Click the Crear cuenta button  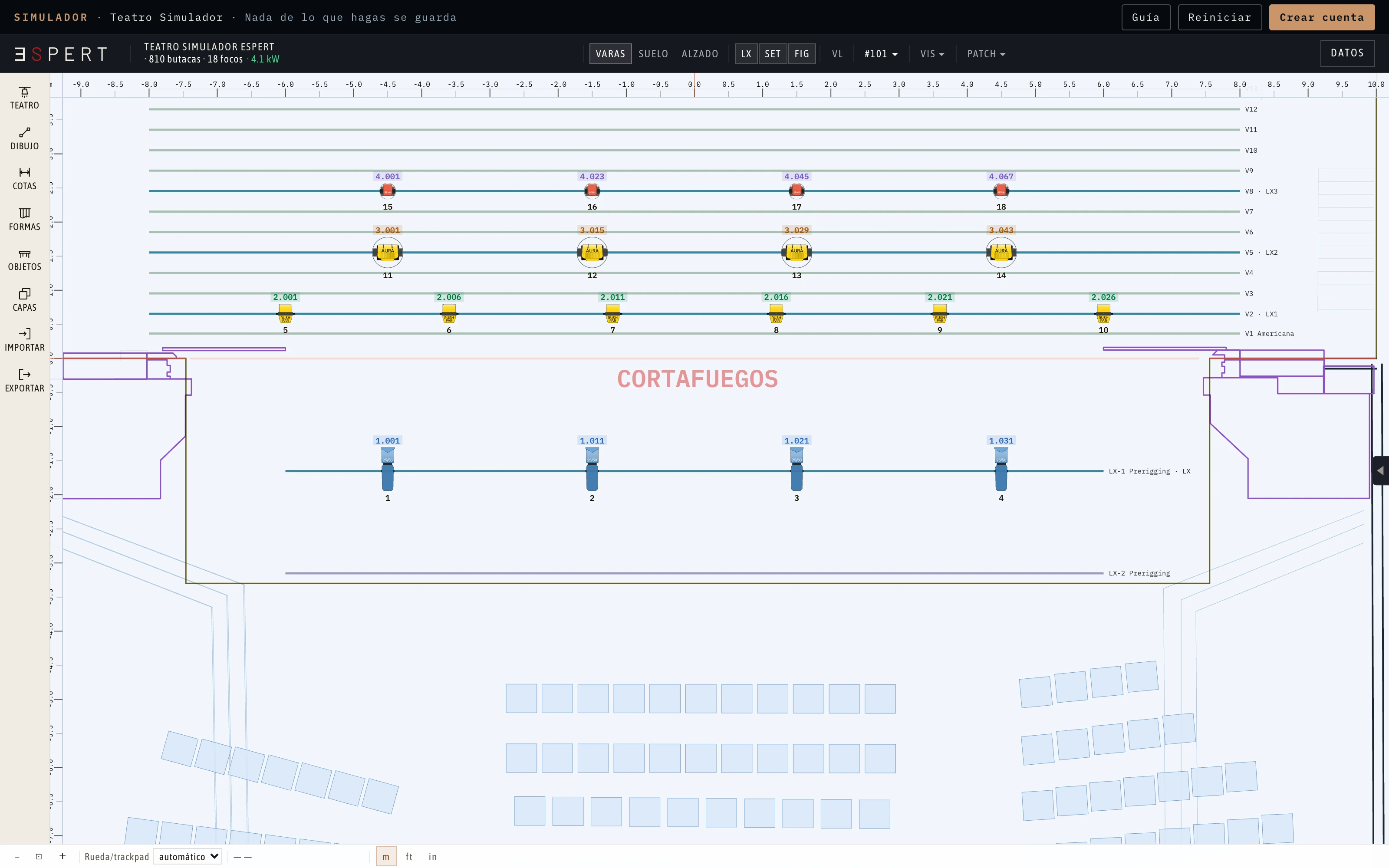coord(1321,17)
